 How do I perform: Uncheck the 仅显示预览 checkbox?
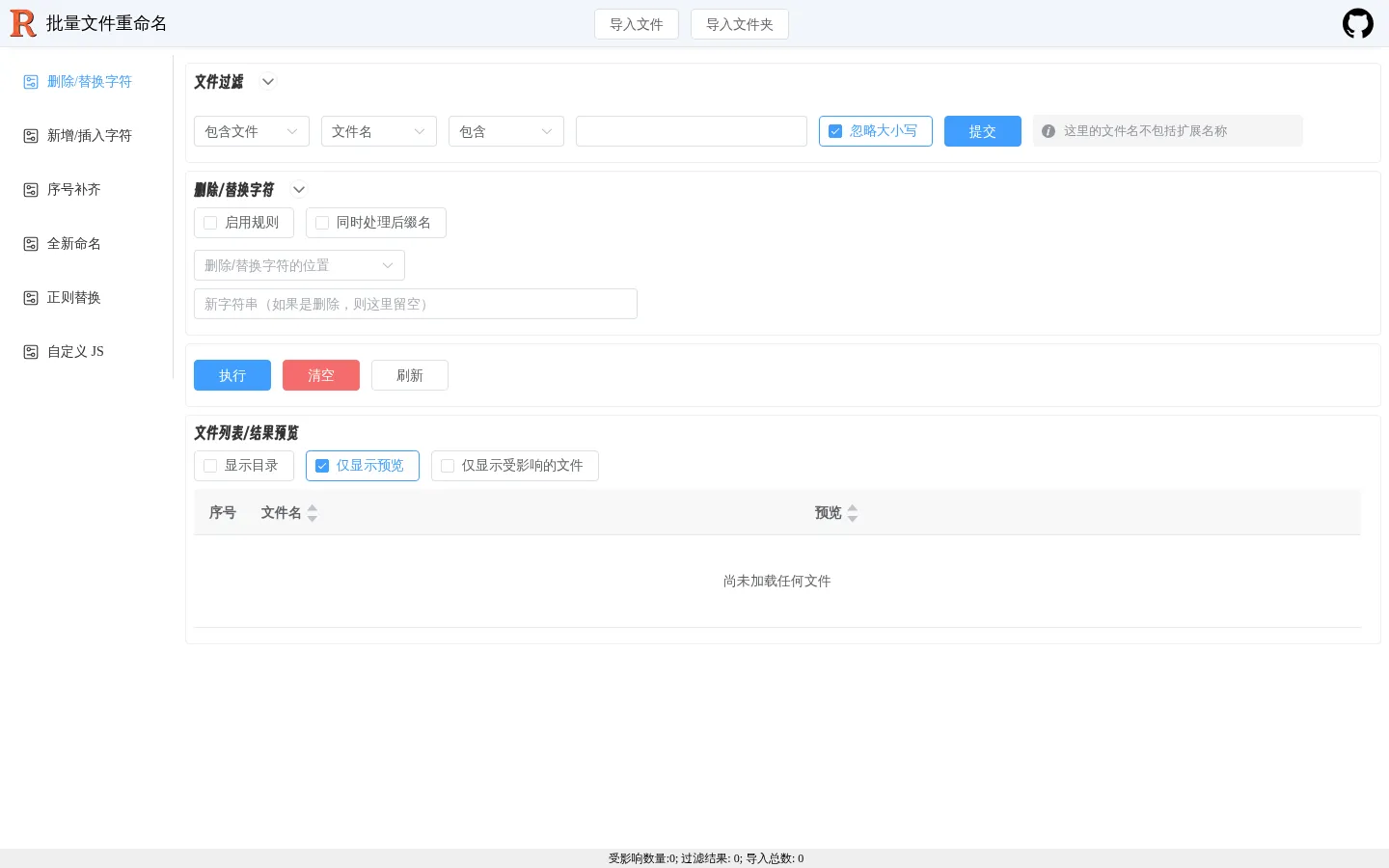coord(322,466)
